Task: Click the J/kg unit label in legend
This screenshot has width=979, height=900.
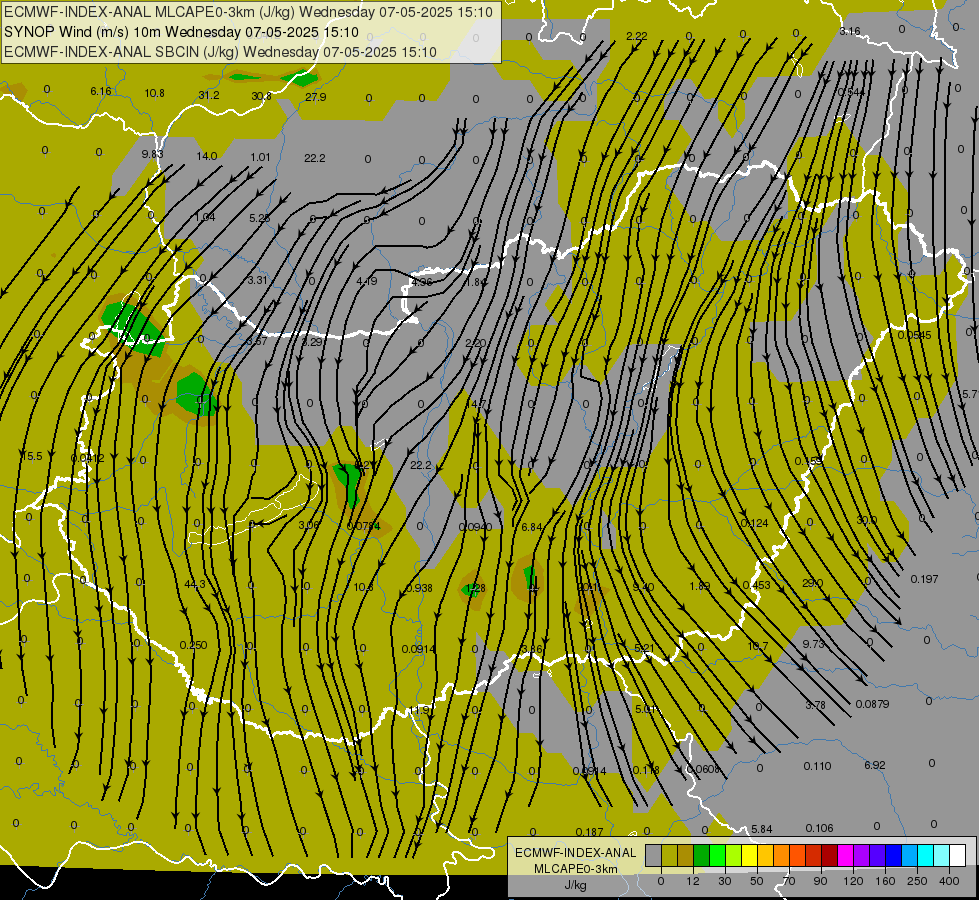Action: (x=576, y=885)
